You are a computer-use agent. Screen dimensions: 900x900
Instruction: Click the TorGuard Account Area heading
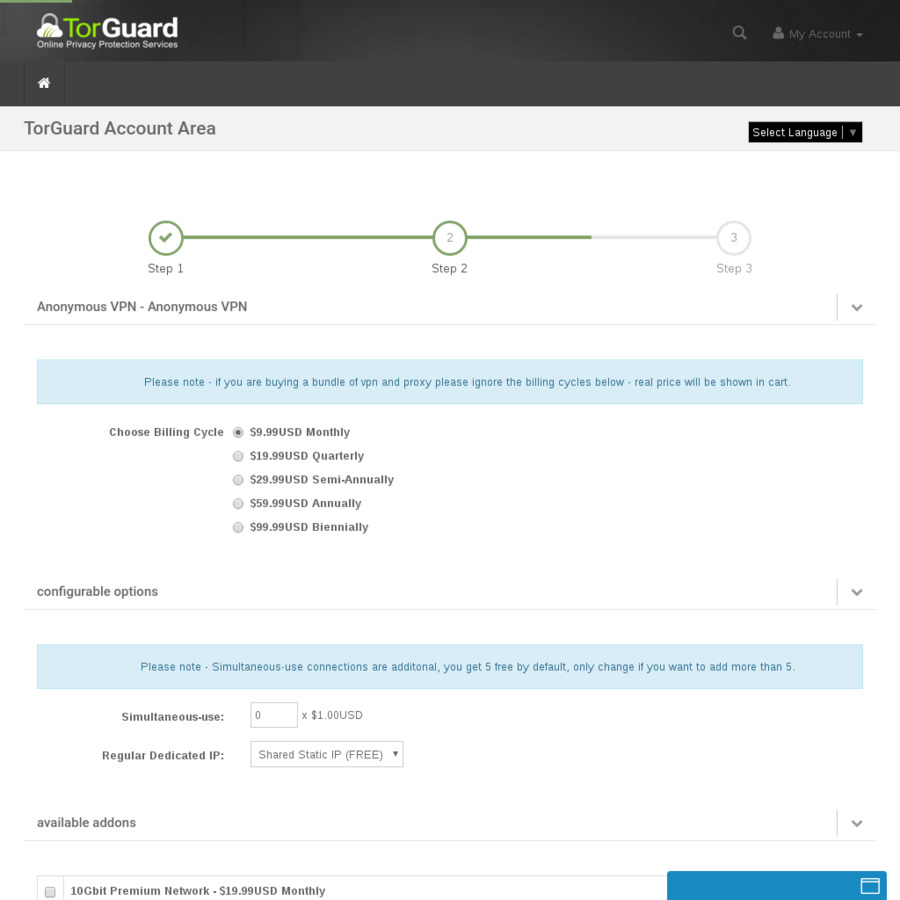[119, 129]
